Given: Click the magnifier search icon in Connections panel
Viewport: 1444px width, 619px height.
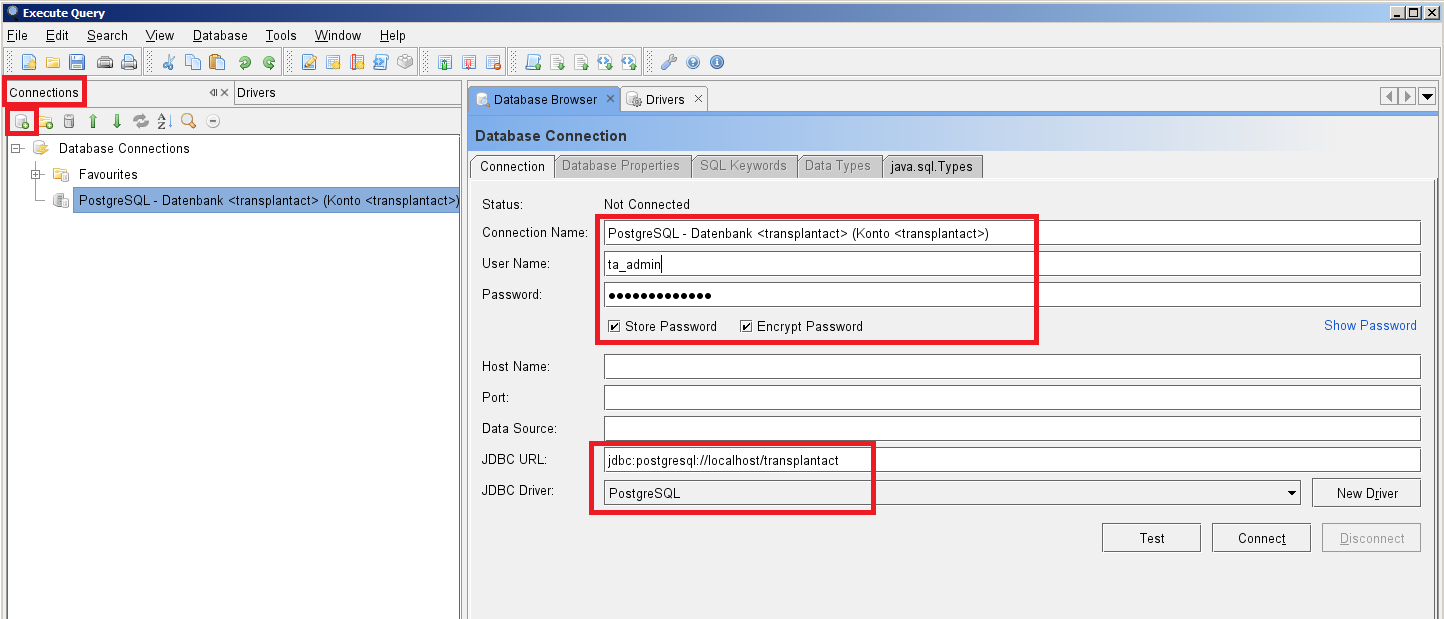Looking at the screenshot, I should pyautogui.click(x=188, y=122).
